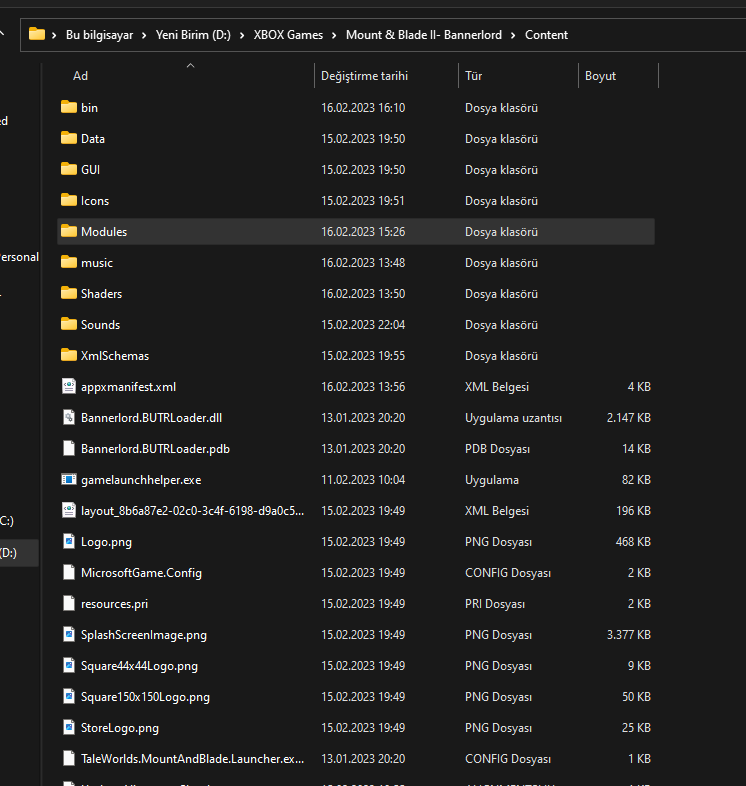The image size is (746, 786).
Task: Click the 15.02.2023 22:04 date cell
Action: coord(363,324)
